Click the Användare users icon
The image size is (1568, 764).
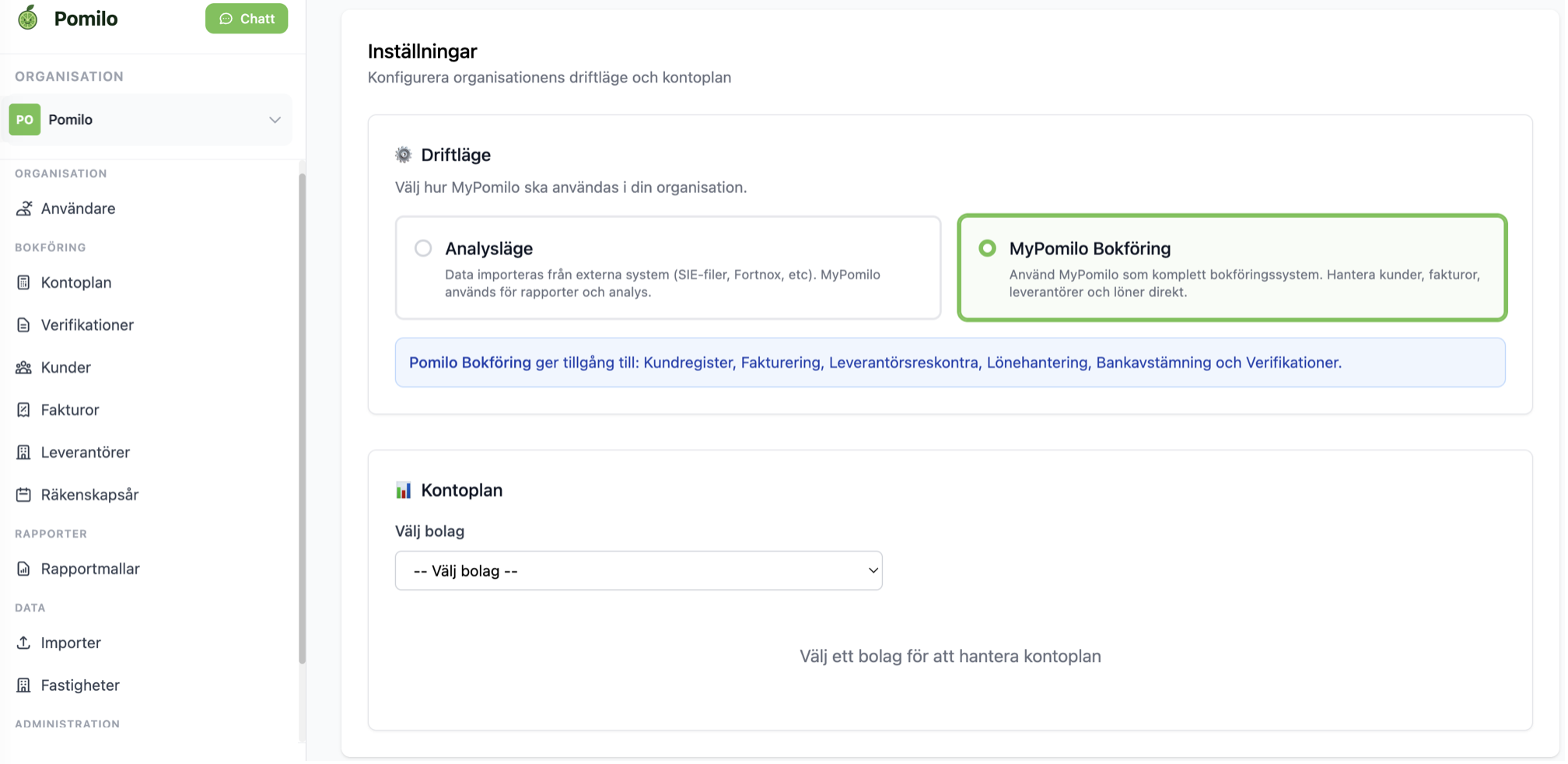pyautogui.click(x=24, y=209)
